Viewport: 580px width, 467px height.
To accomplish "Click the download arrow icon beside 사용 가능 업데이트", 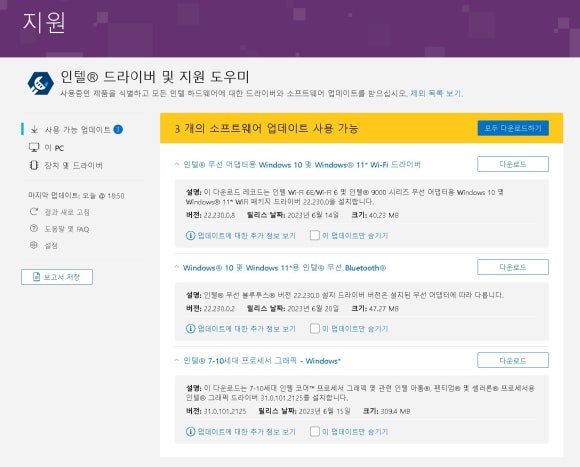I will coord(34,129).
